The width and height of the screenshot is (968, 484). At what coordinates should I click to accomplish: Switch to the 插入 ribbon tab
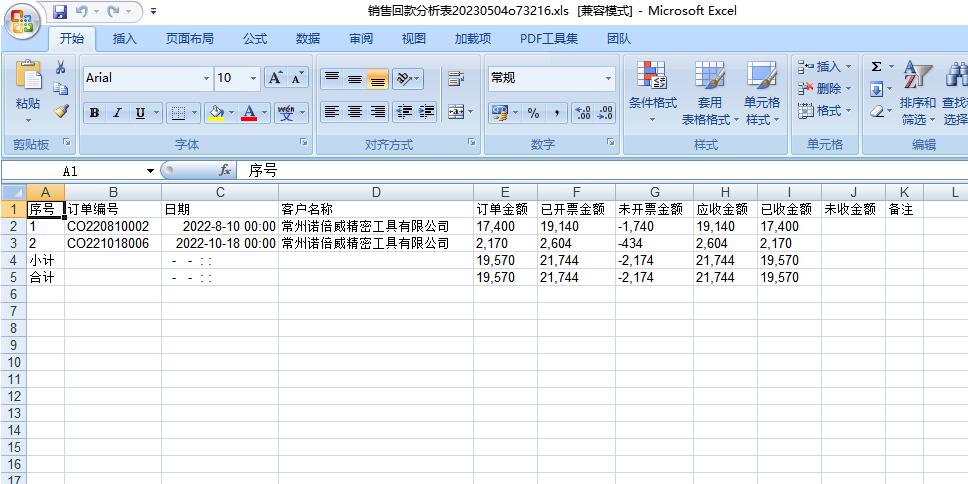tap(125, 39)
